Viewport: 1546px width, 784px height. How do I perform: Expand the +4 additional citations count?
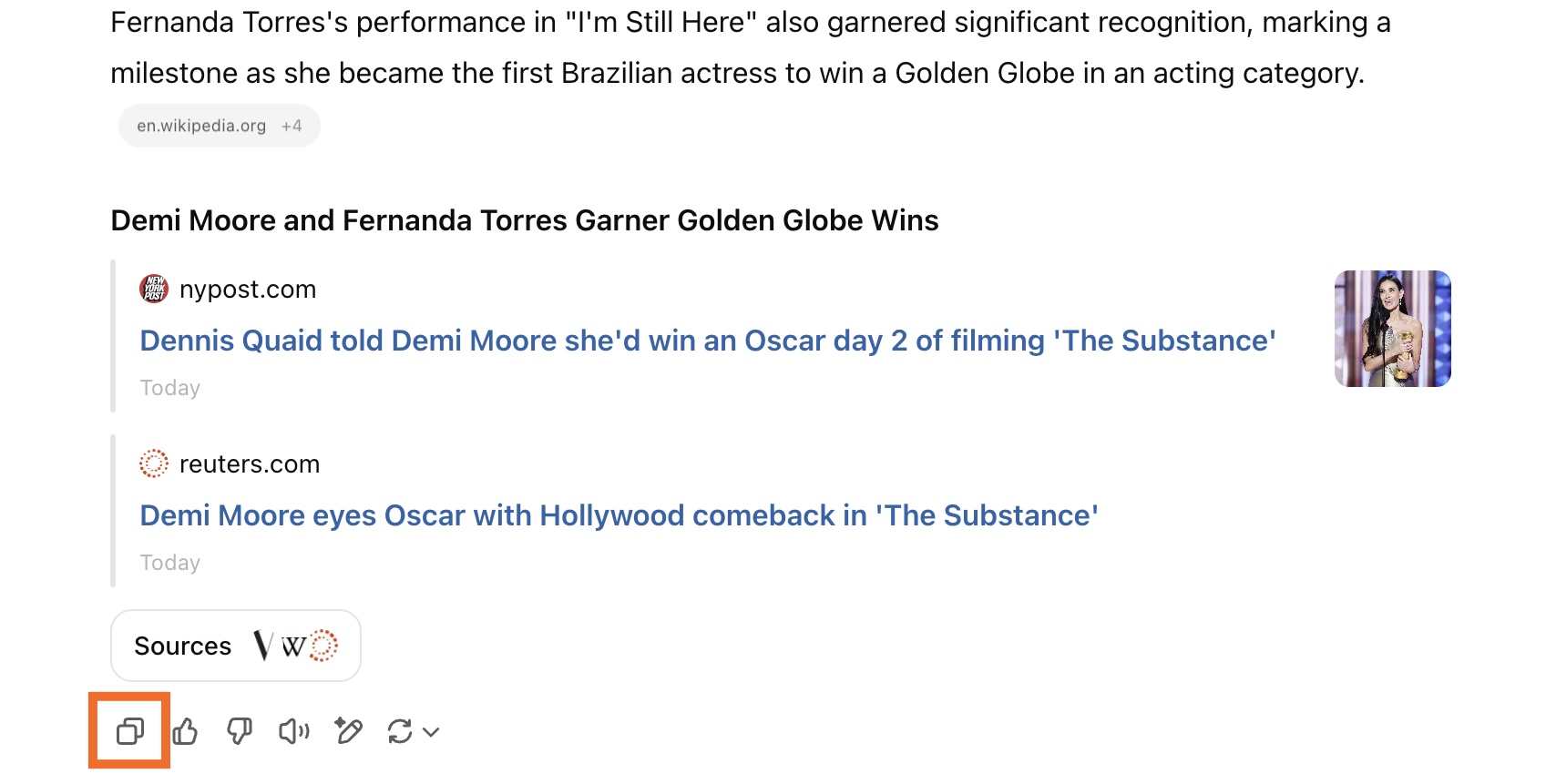[x=292, y=127]
